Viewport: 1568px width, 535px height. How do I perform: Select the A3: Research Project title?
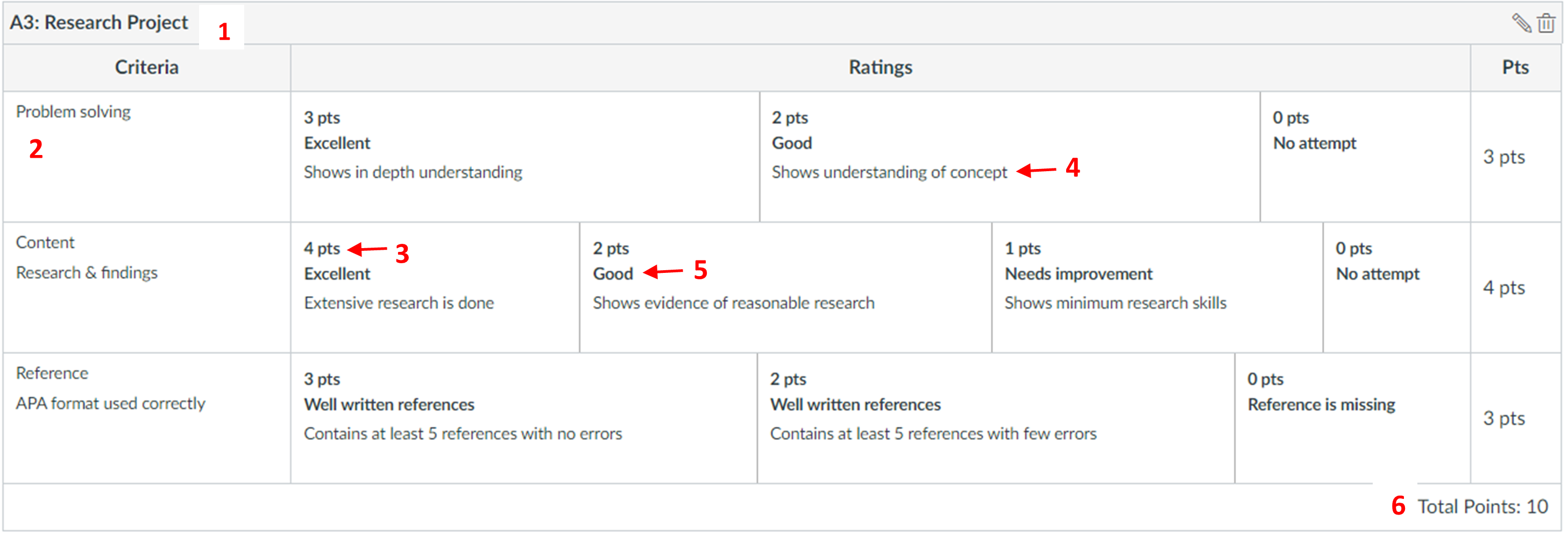click(99, 23)
